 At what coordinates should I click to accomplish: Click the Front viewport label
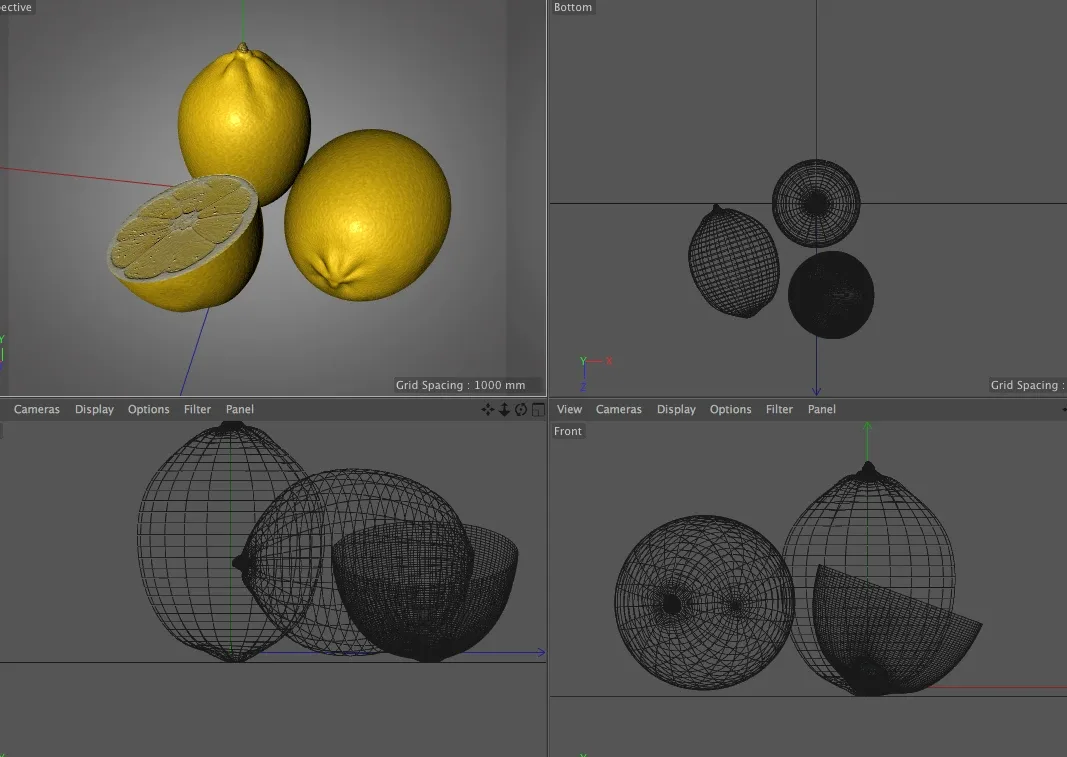(568, 431)
